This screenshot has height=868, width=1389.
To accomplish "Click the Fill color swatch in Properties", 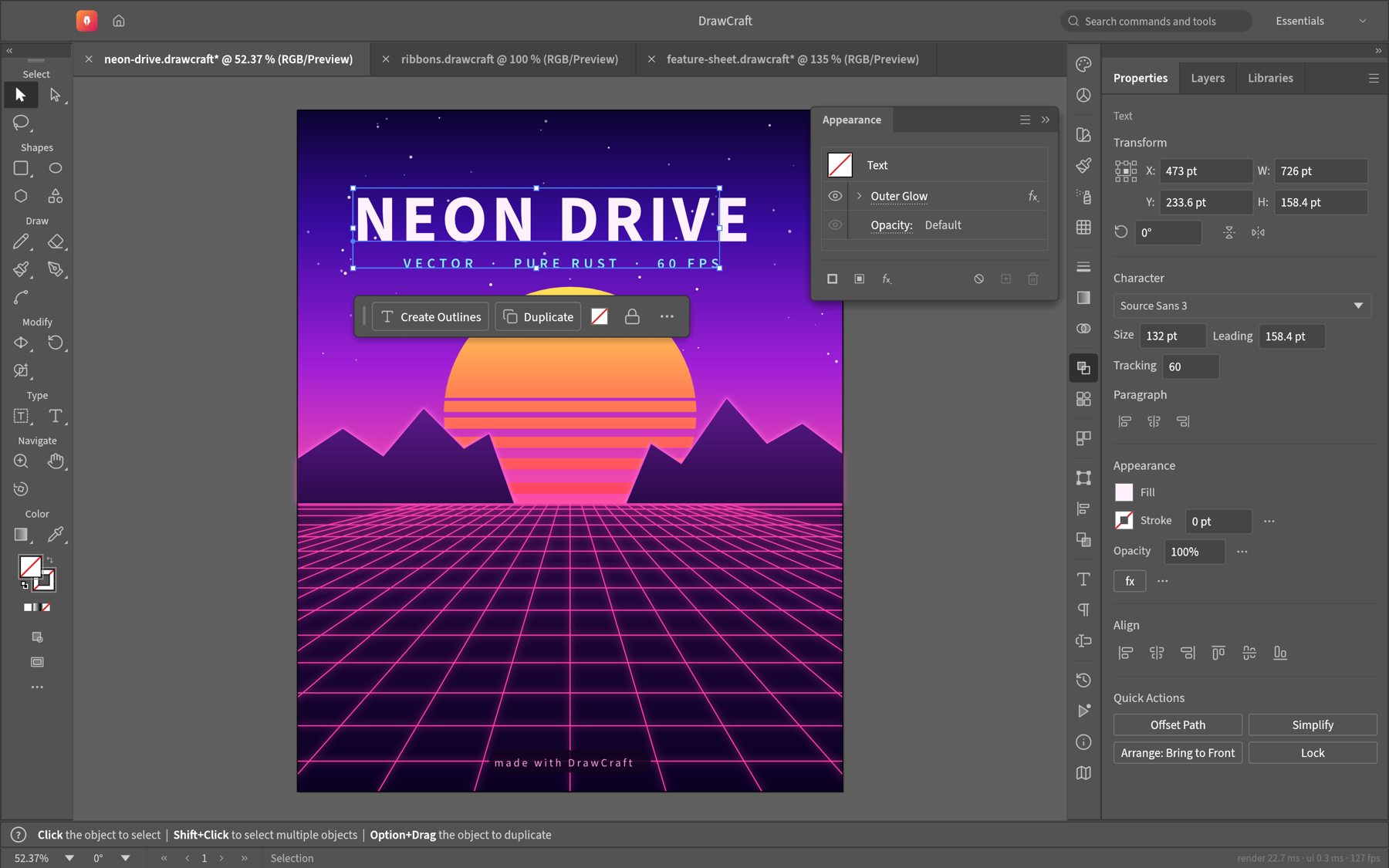I will pos(1124,492).
